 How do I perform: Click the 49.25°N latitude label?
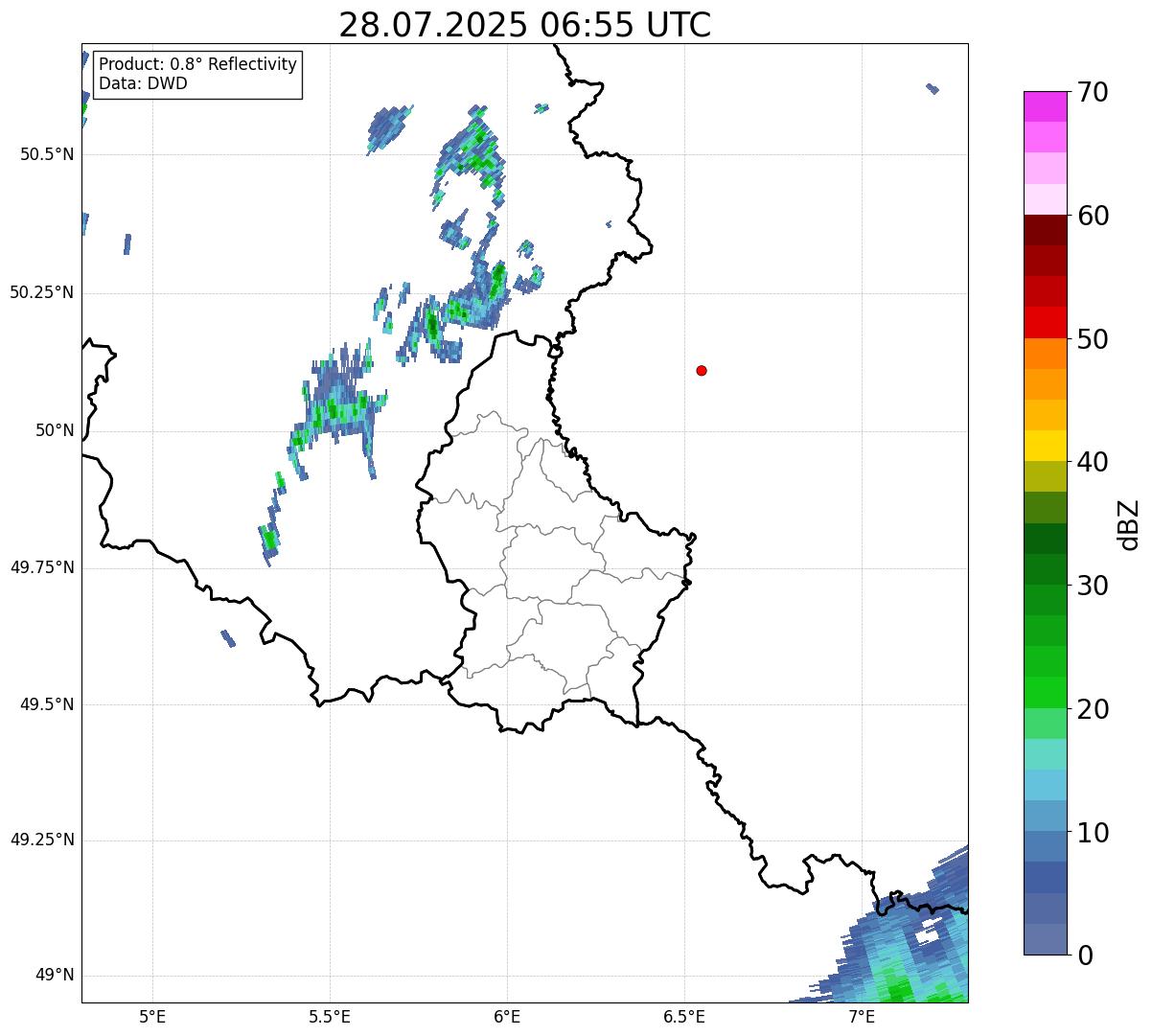pyautogui.click(x=42, y=840)
